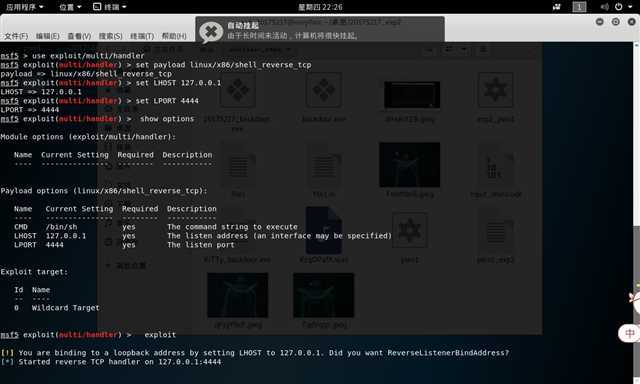
Task: Maximize the terminal window
Action: tap(616, 22)
